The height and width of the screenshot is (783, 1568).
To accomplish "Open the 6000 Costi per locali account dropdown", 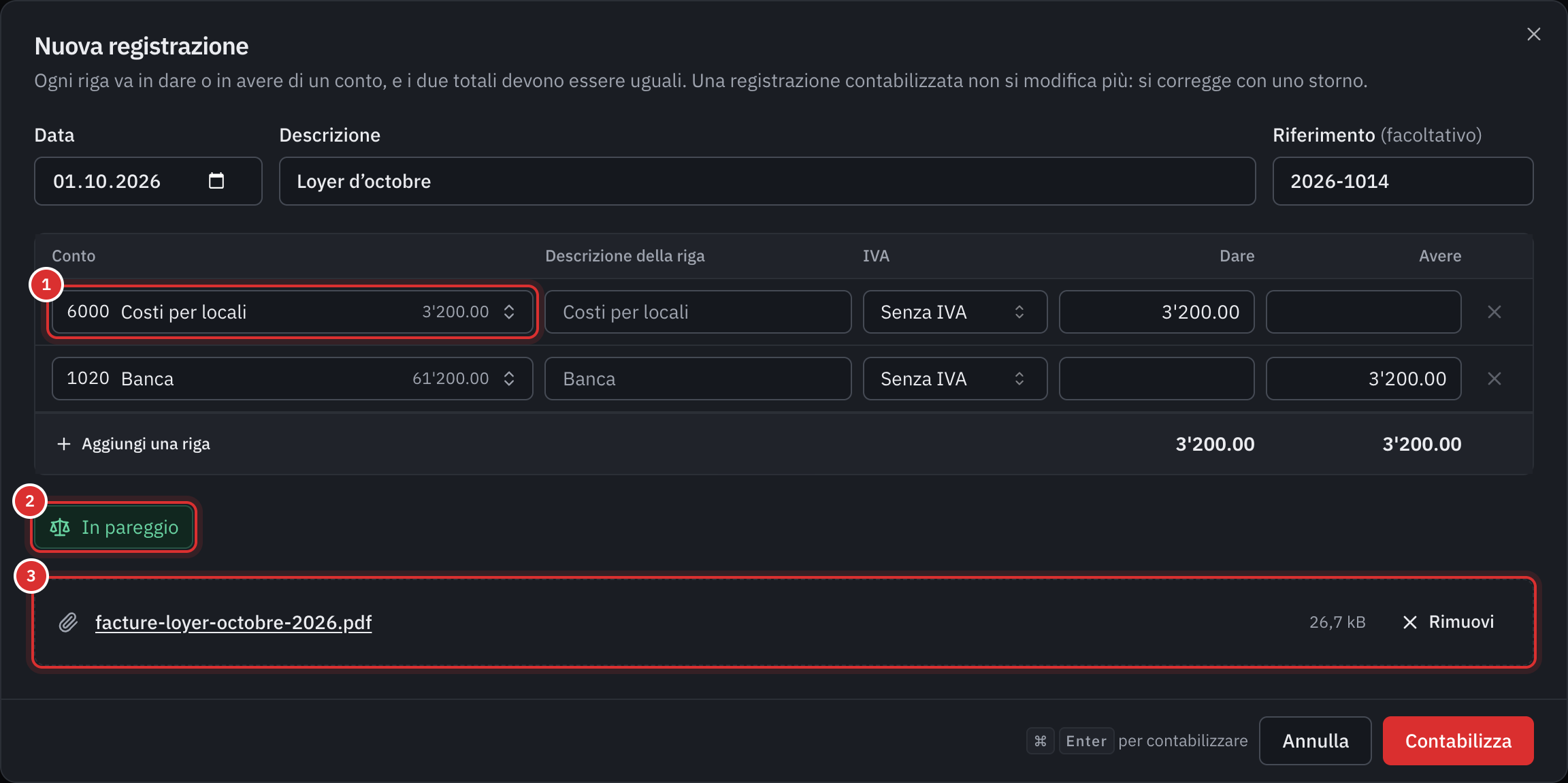I will click(293, 312).
